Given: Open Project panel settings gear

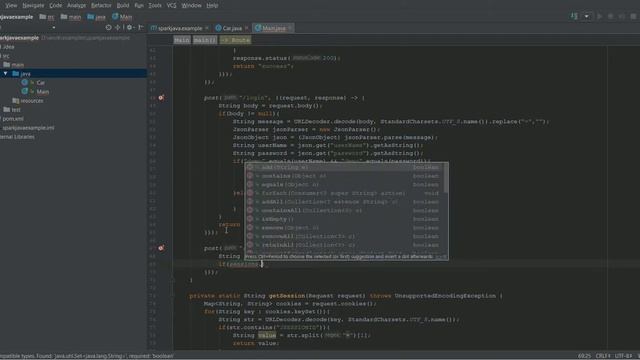Looking at the screenshot, I should [129, 27].
